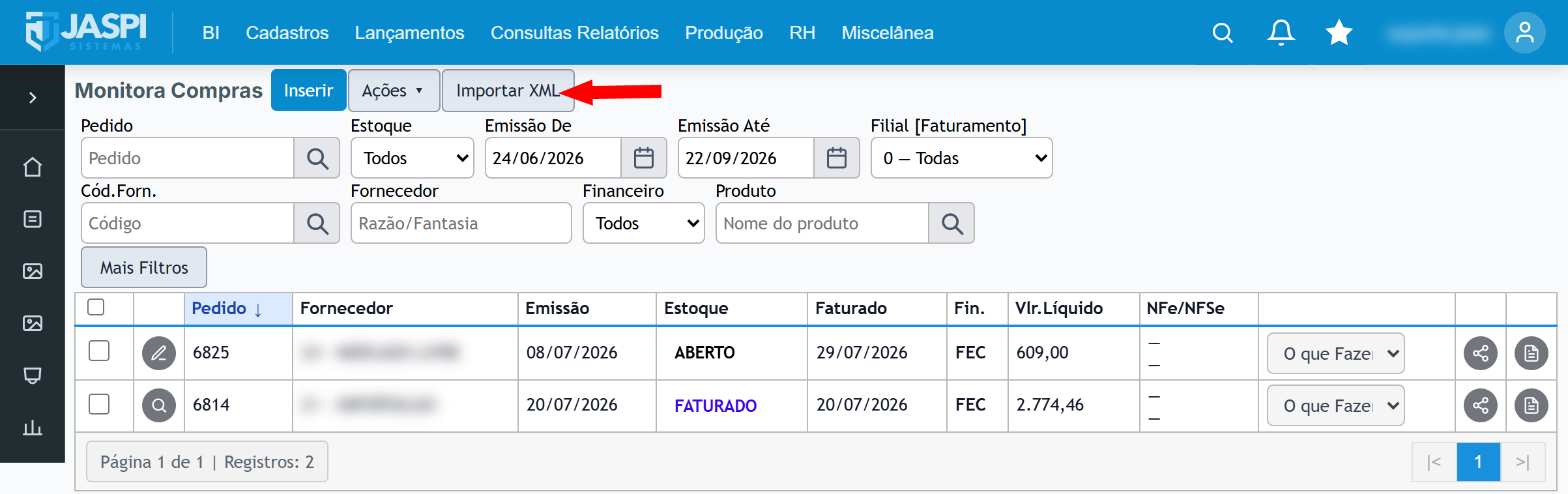The image size is (1568, 494).
Task: Open the user profile avatar
Action: tap(1524, 33)
